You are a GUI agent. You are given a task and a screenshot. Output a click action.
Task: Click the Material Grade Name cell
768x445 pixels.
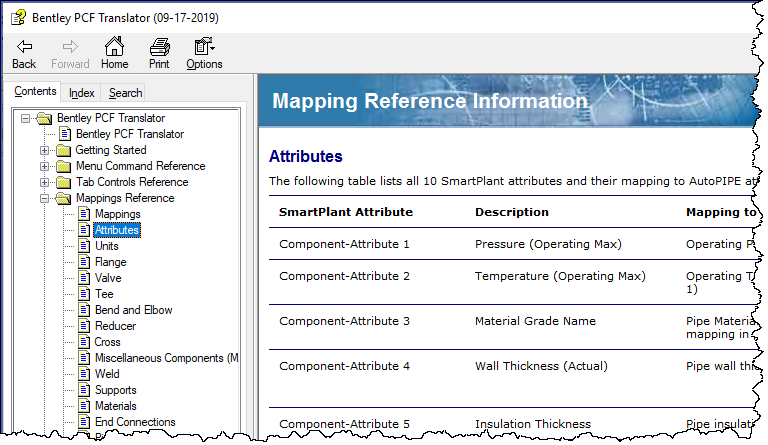535,321
